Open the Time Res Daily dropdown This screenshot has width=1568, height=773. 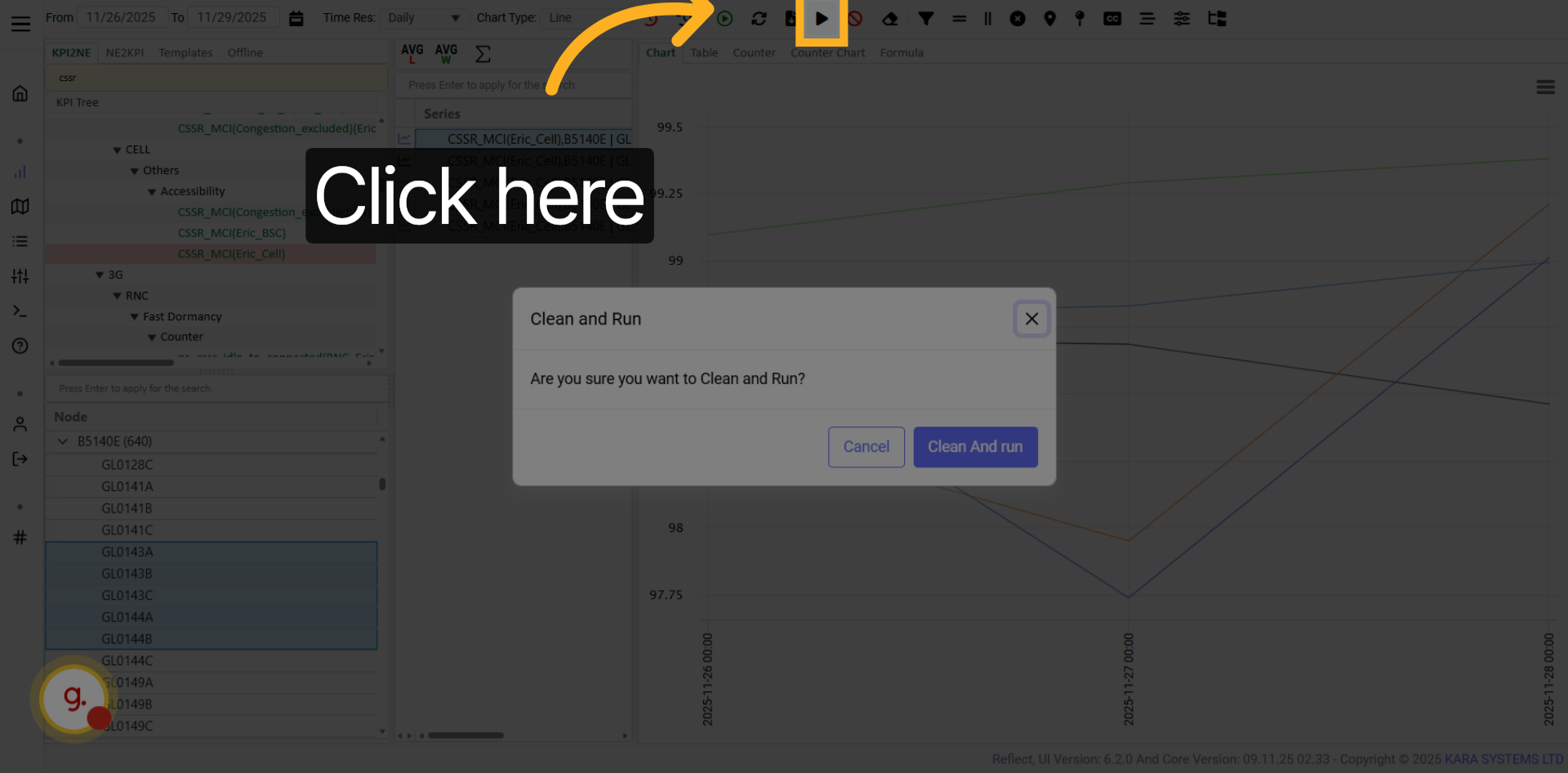tap(423, 18)
